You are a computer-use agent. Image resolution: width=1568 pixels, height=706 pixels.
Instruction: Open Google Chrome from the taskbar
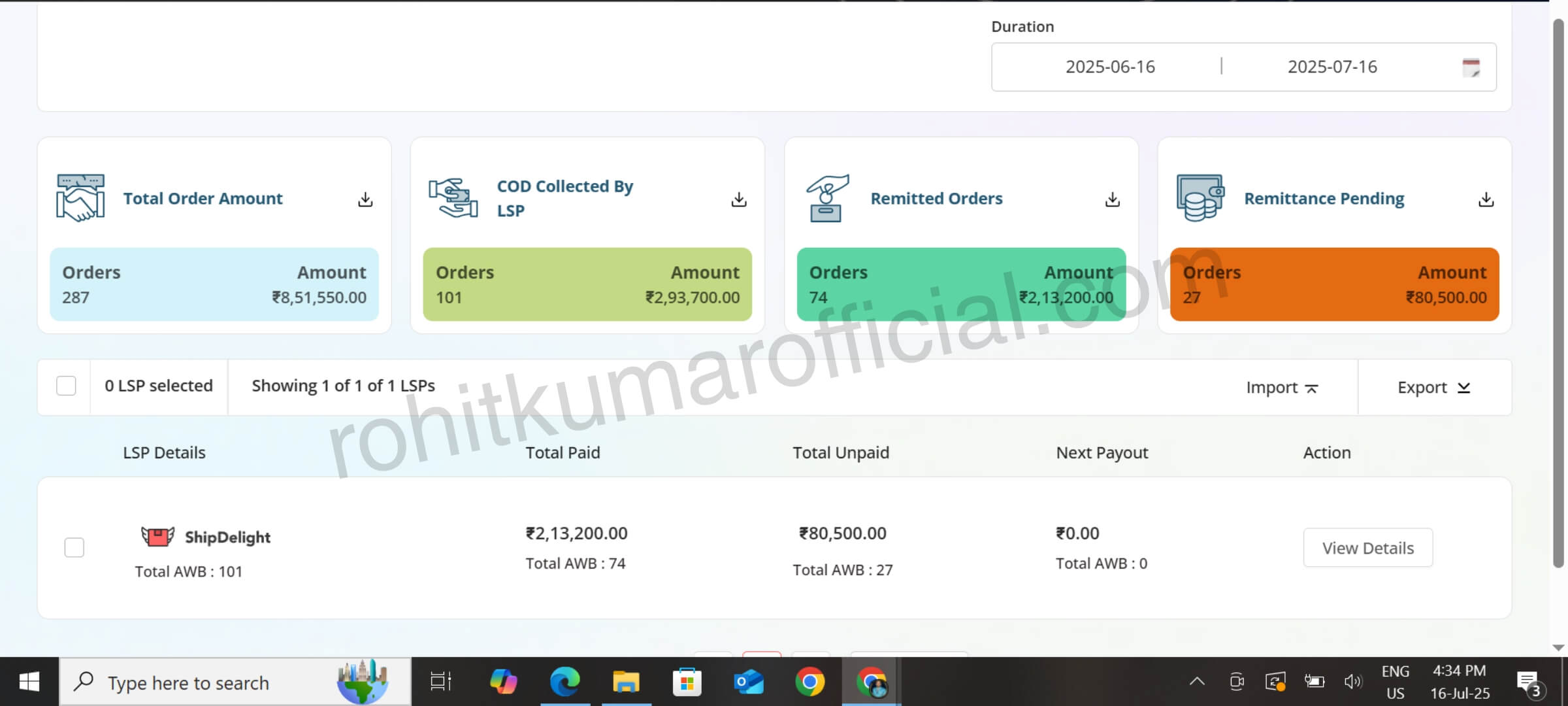tap(810, 682)
